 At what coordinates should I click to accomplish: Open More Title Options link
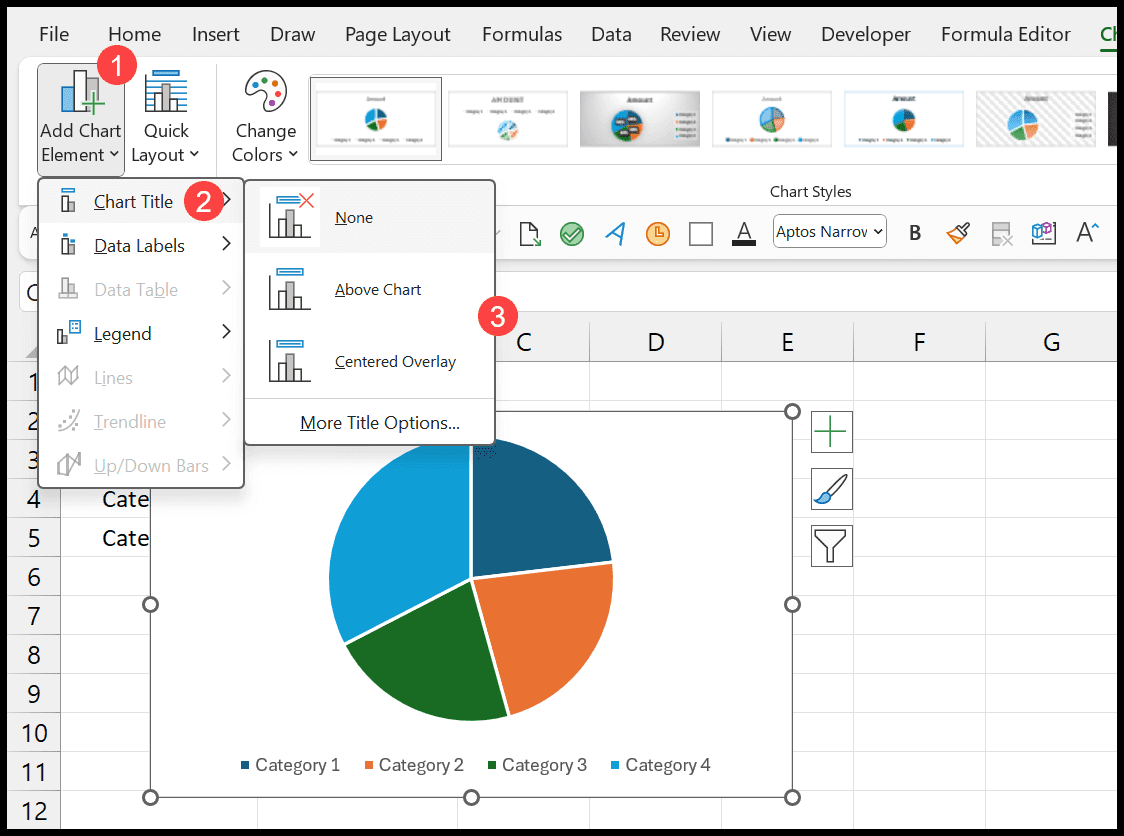point(380,423)
